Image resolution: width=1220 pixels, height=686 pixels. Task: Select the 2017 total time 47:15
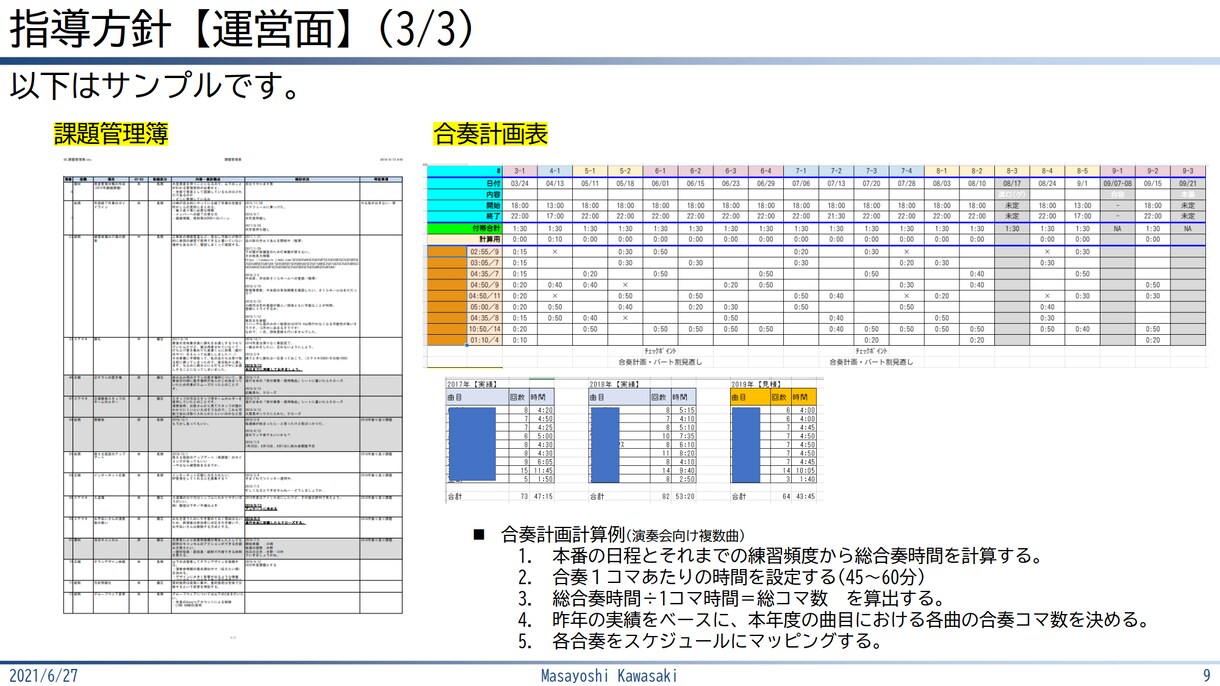click(x=541, y=495)
